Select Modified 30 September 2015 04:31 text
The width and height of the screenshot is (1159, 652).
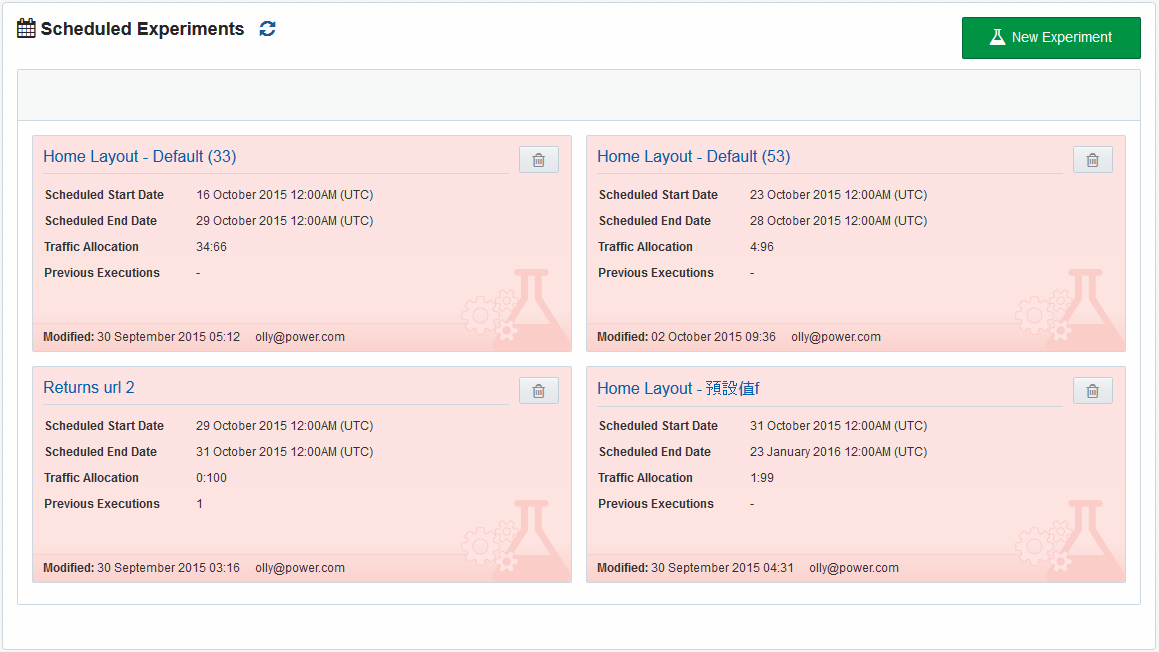coord(696,568)
